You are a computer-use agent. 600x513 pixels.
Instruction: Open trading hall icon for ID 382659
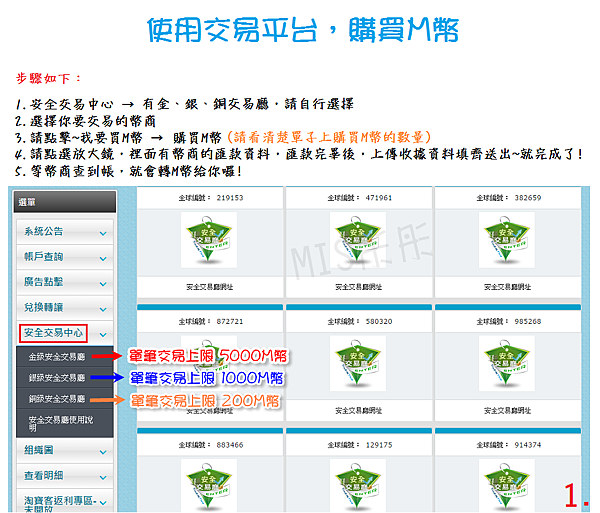tap(507, 240)
